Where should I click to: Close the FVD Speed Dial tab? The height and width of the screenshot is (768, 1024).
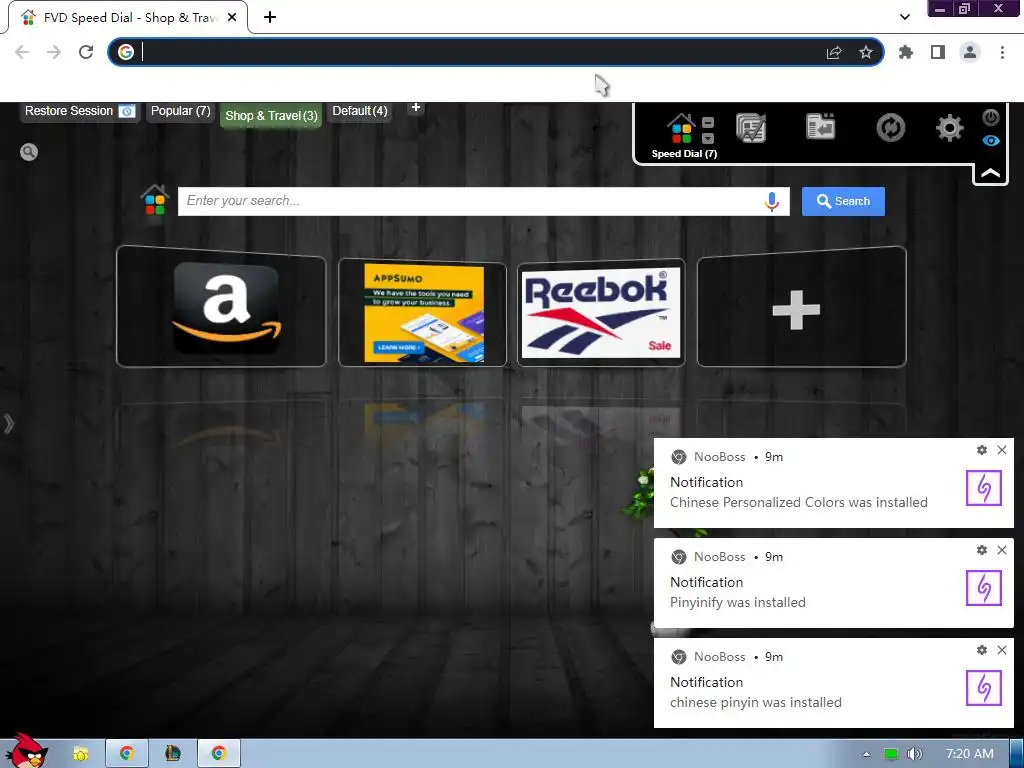coord(232,18)
